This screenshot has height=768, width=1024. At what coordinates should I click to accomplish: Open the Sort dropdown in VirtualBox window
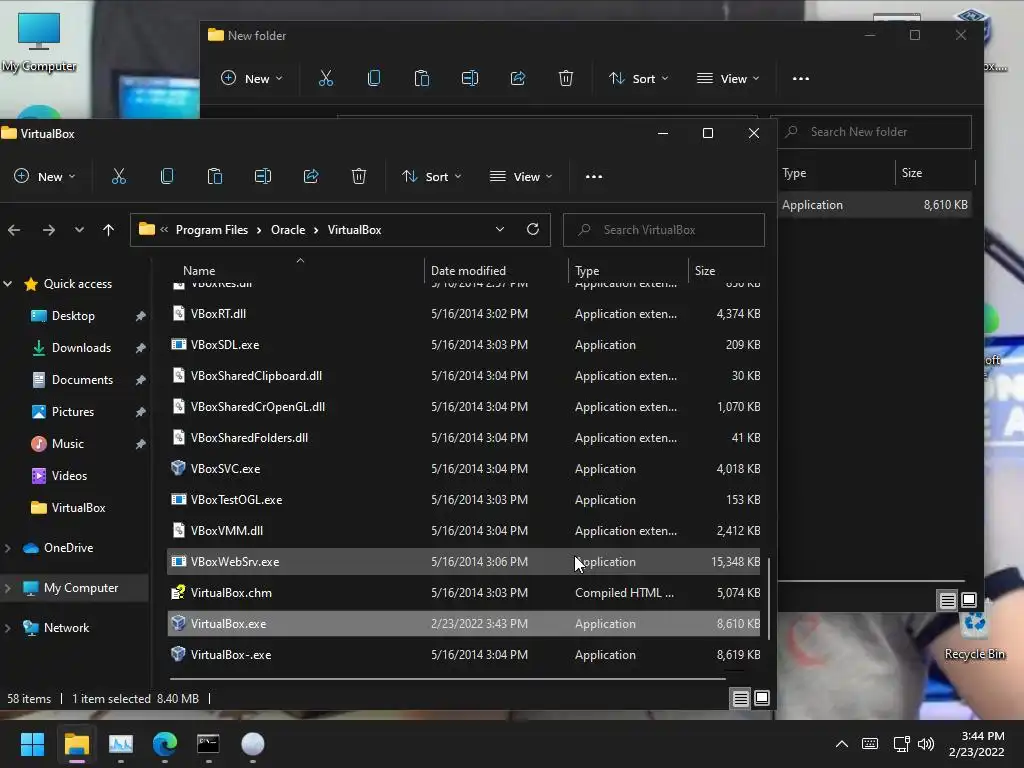[x=432, y=176]
